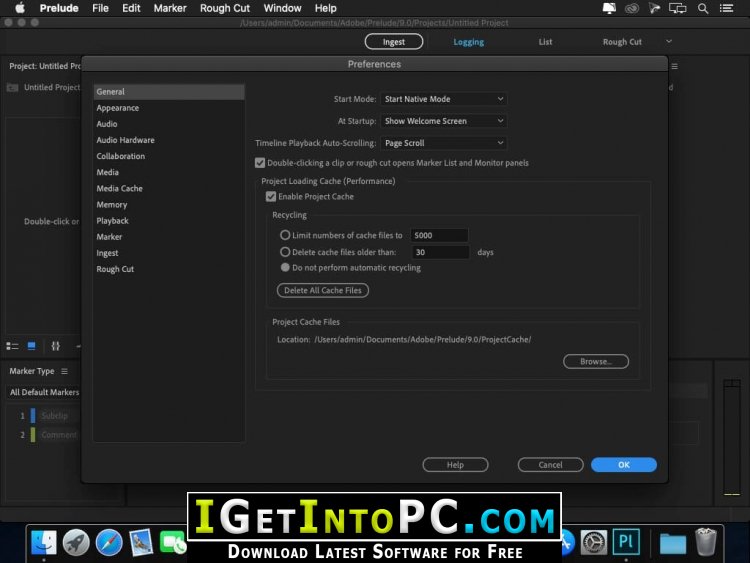The height and width of the screenshot is (563, 750).
Task: Open Timeline Playback Auto-Scrolling dropdown
Action: (x=443, y=143)
